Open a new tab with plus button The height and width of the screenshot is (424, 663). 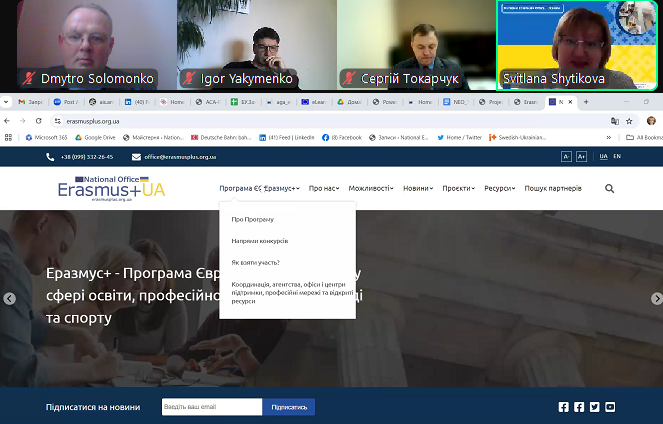[586, 102]
